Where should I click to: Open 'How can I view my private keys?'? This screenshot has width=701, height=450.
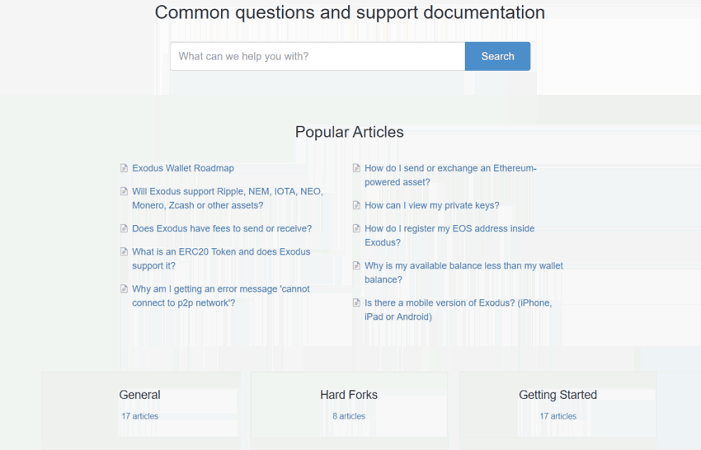[432, 205]
